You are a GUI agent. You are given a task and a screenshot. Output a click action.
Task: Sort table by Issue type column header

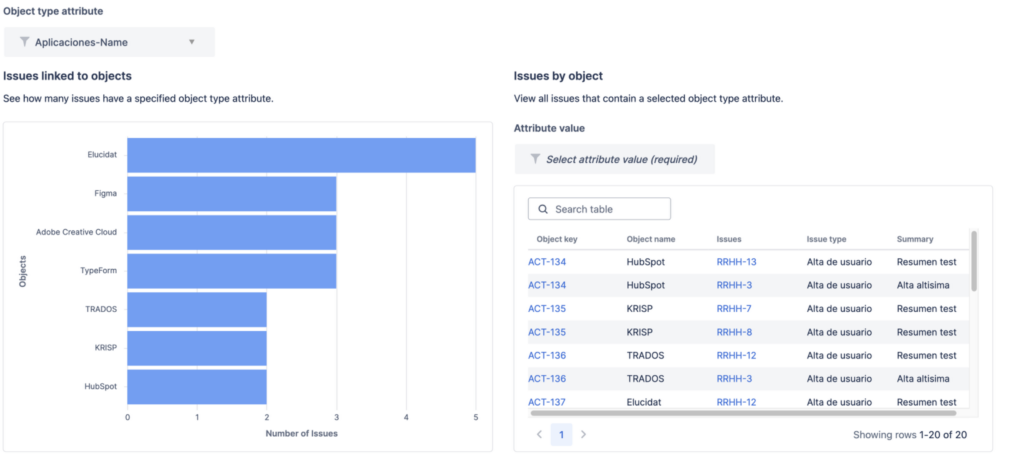pos(826,239)
